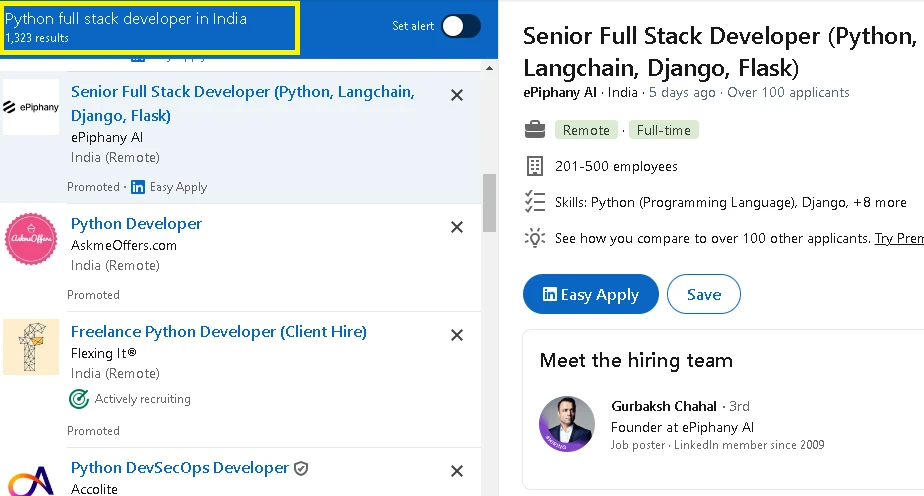Click the skills checklist icon

click(534, 201)
